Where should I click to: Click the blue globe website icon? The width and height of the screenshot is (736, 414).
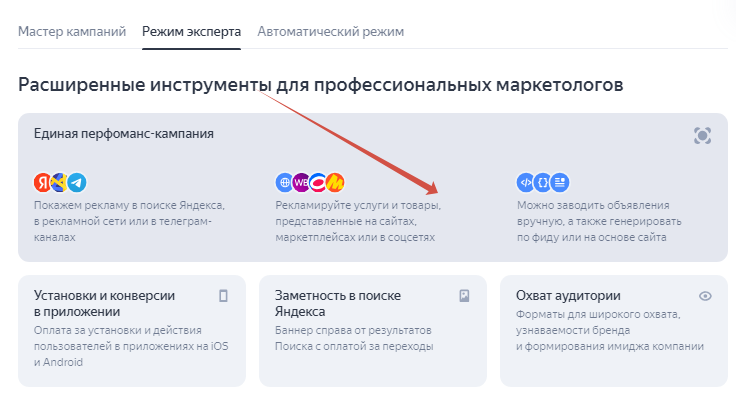coord(284,182)
